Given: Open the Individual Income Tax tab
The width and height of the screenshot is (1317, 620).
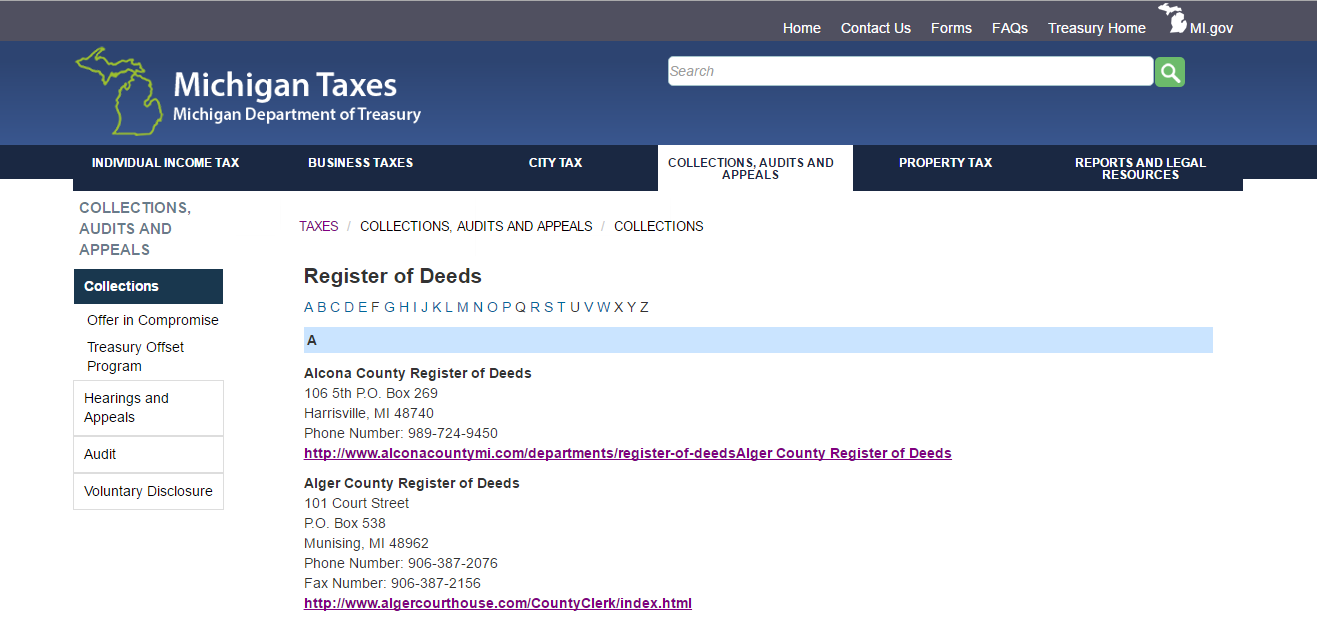Looking at the screenshot, I should click(164, 162).
